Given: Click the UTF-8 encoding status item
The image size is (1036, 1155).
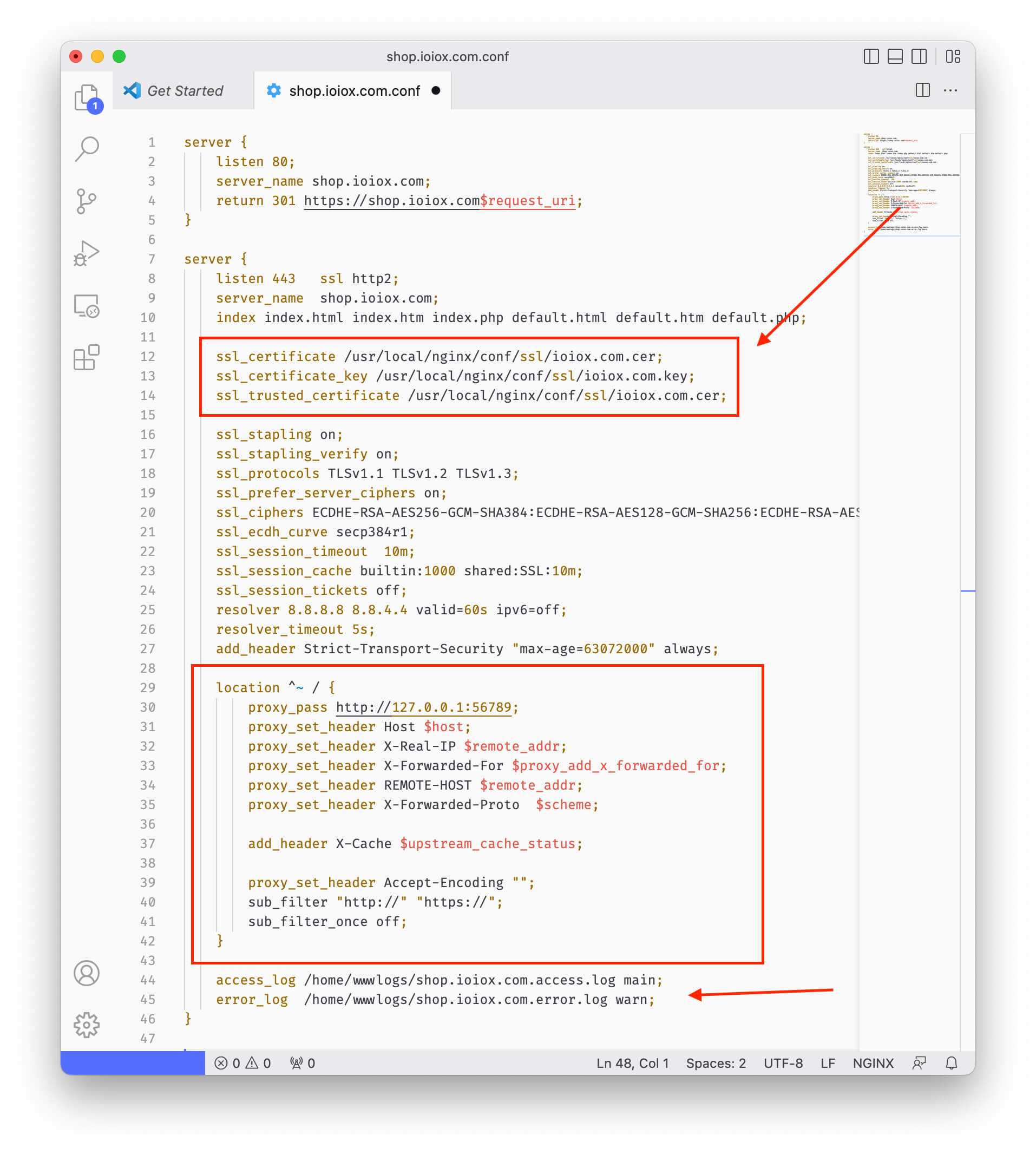Looking at the screenshot, I should click(783, 1063).
